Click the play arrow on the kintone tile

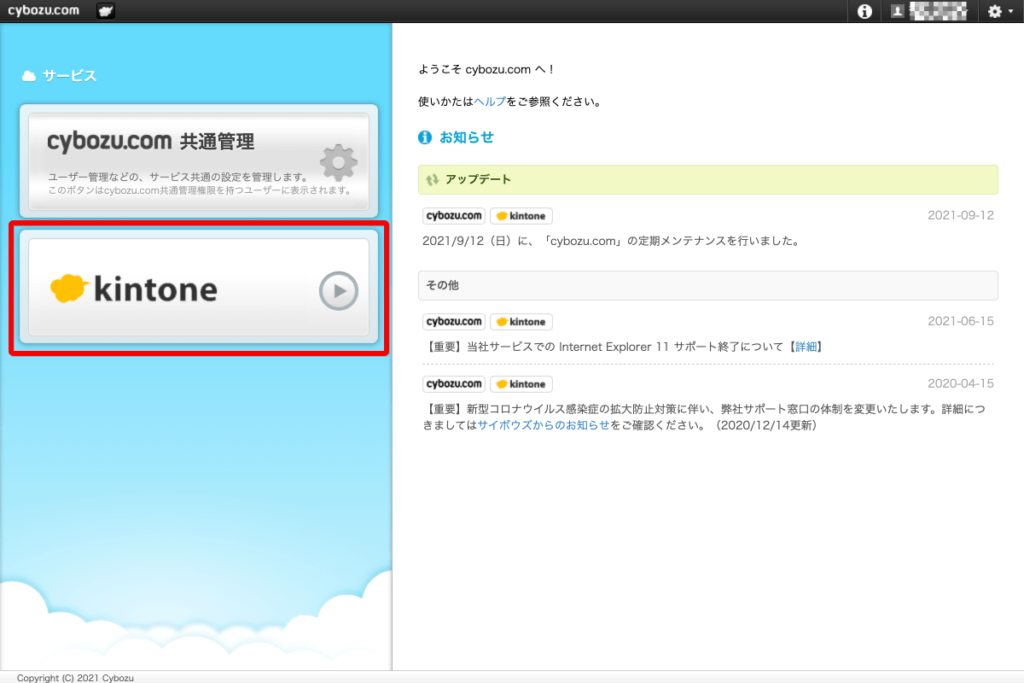(339, 291)
